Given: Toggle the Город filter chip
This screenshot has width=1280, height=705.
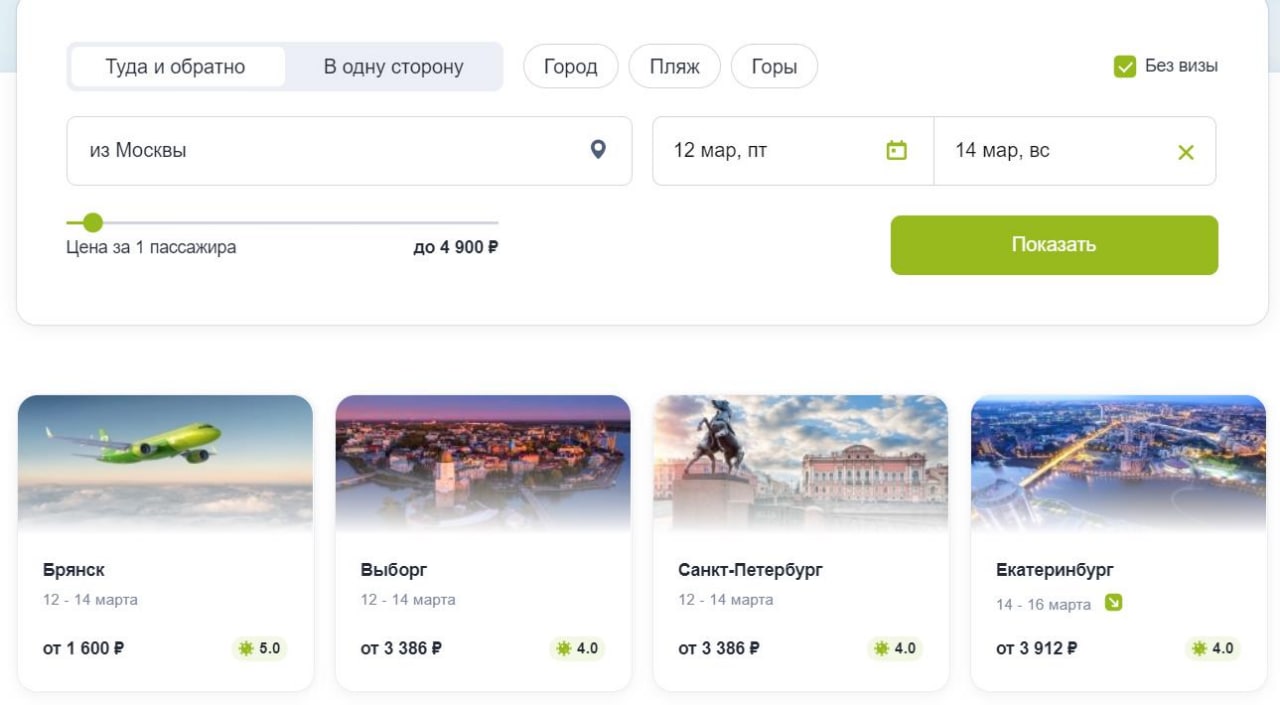Looking at the screenshot, I should click(571, 67).
